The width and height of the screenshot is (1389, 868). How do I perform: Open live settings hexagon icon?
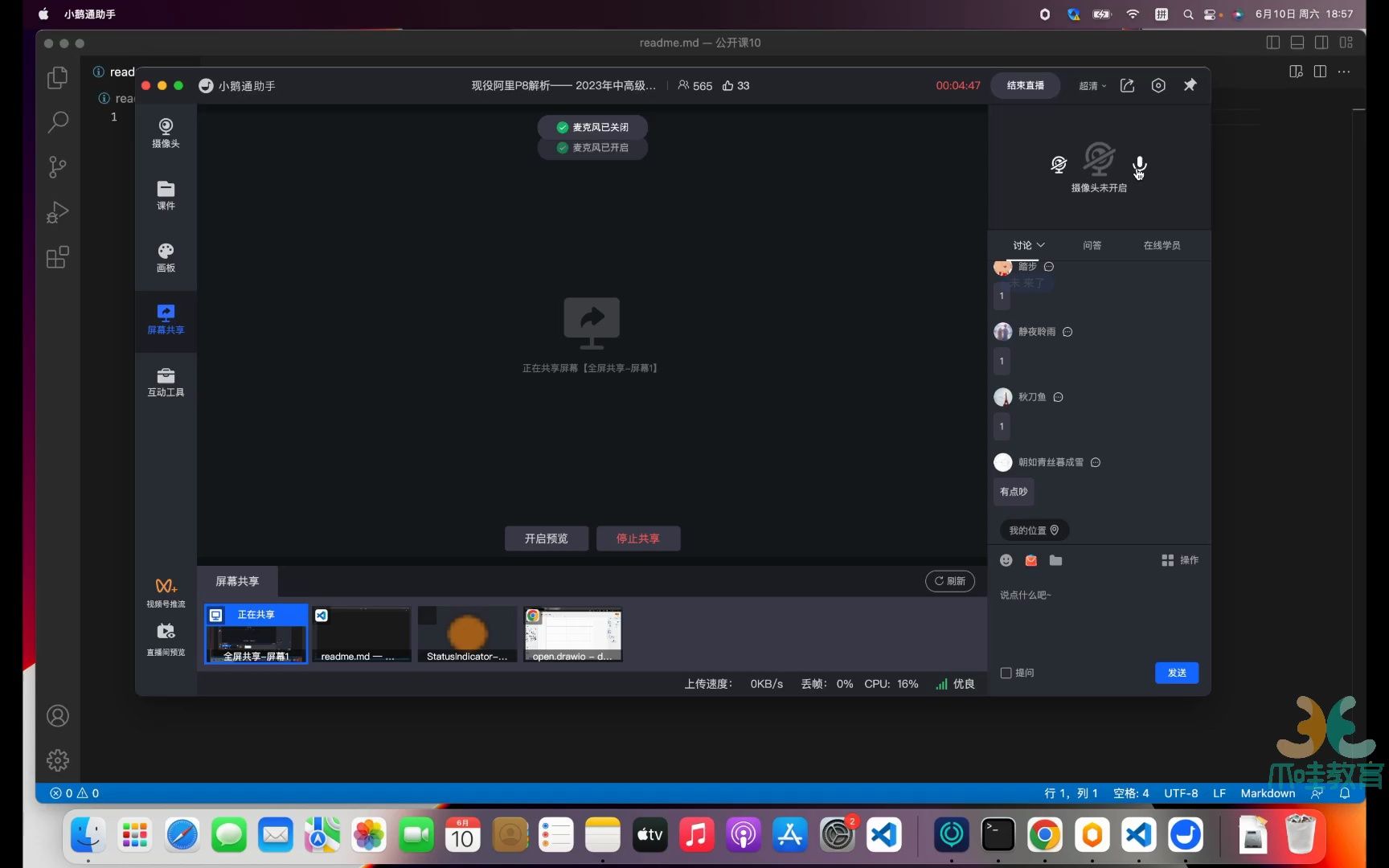(x=1158, y=85)
